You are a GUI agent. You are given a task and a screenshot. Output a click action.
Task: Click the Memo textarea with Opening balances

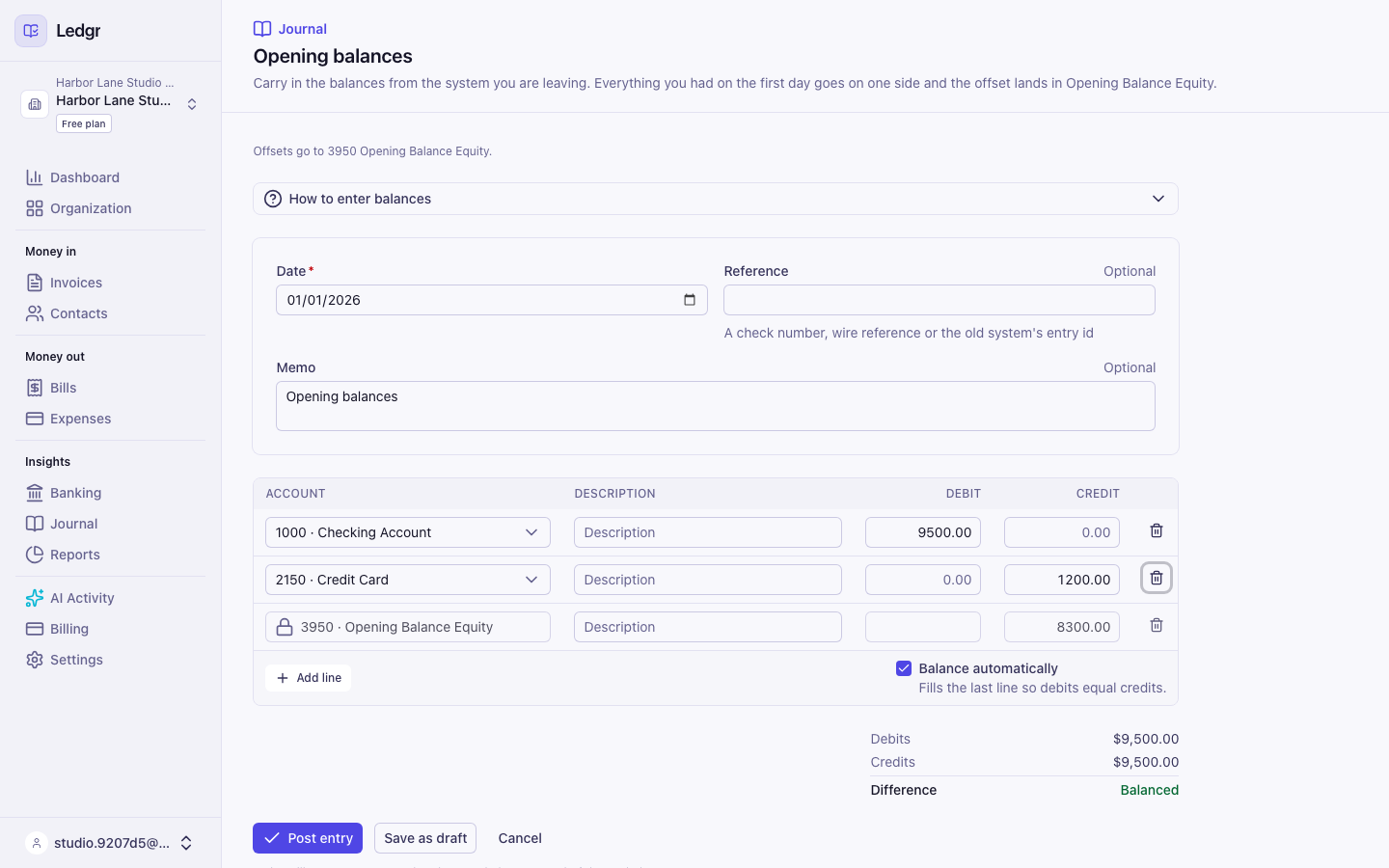click(716, 406)
